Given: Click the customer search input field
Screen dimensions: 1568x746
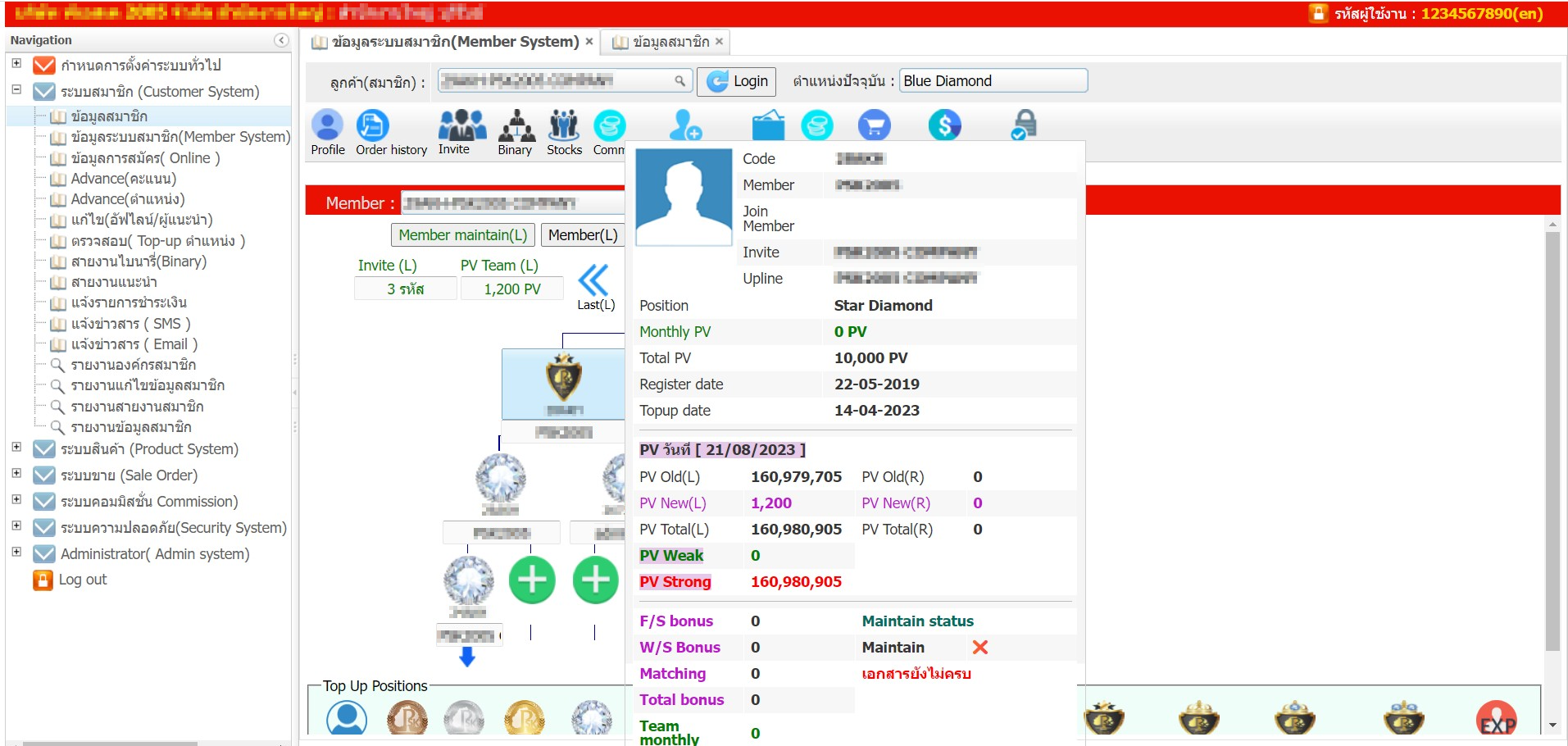Looking at the screenshot, I should [x=557, y=80].
